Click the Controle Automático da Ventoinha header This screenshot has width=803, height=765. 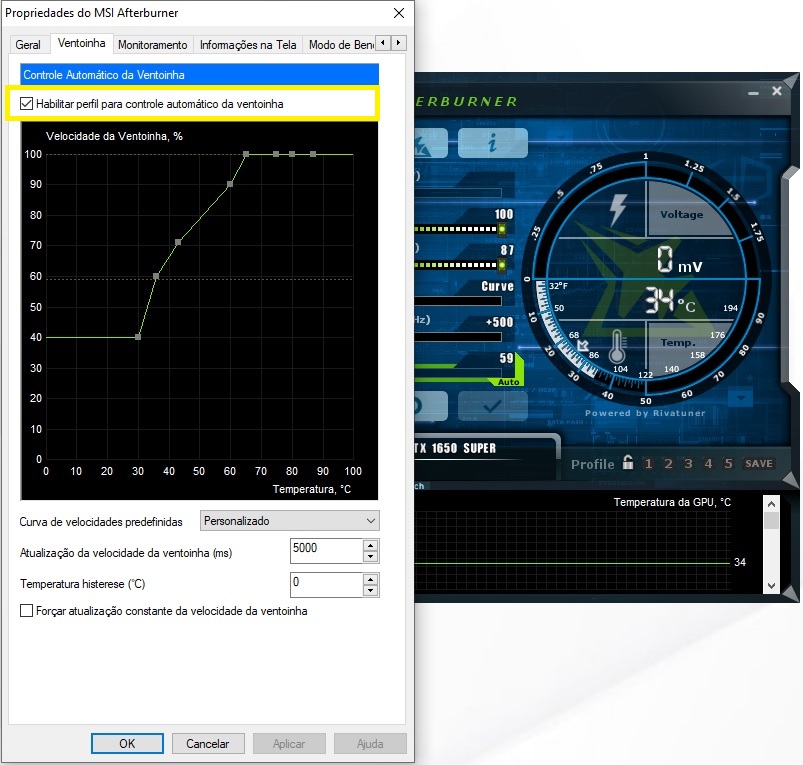(x=199, y=75)
